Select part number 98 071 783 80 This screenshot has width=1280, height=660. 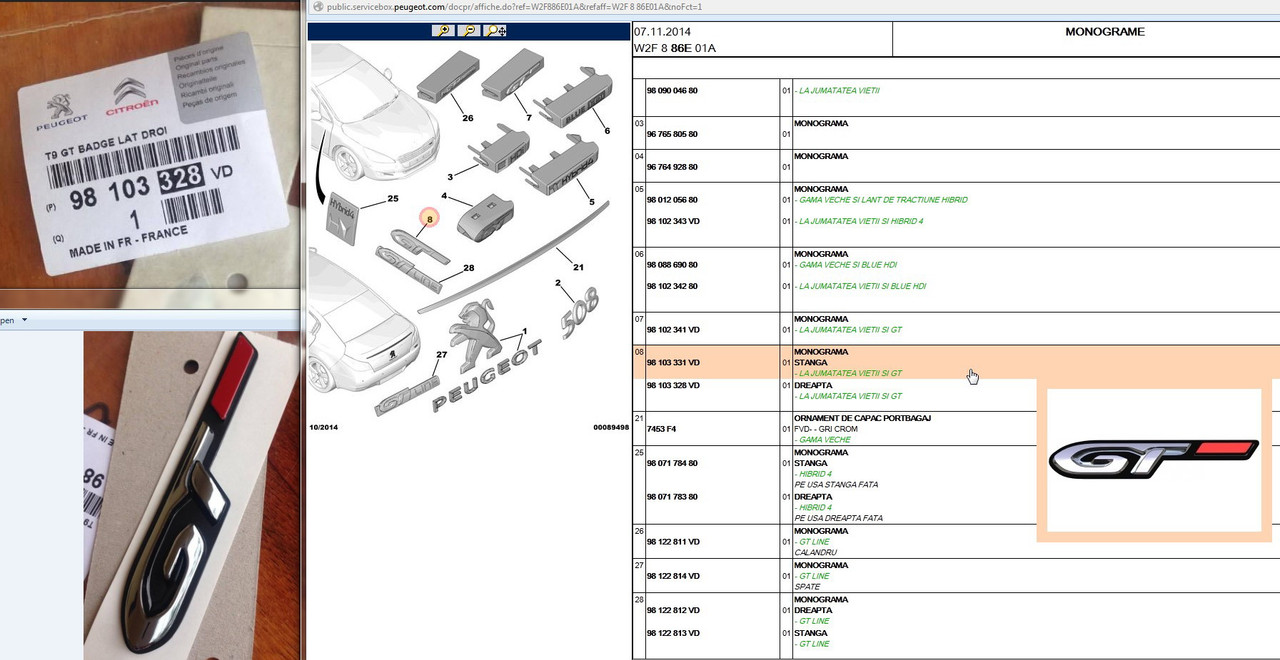(x=672, y=497)
